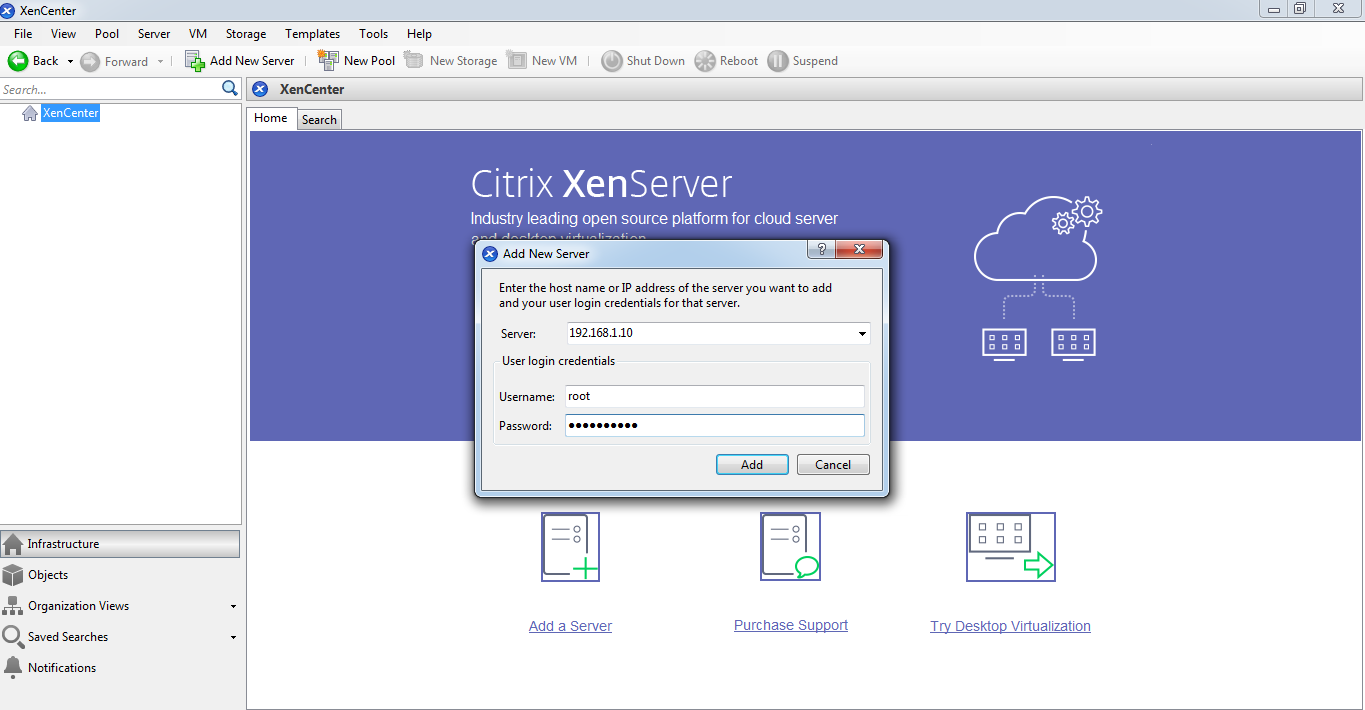Select the Notifications label
The height and width of the screenshot is (710, 1365).
pyautogui.click(x=62, y=668)
